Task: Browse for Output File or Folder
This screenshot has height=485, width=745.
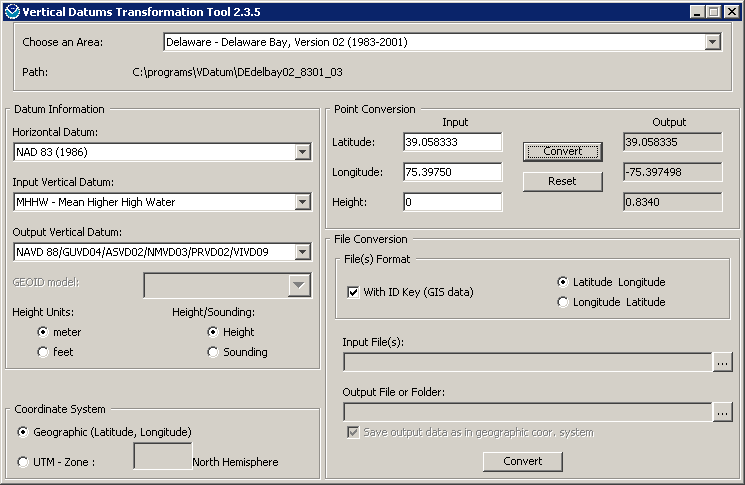Action: tap(722, 411)
